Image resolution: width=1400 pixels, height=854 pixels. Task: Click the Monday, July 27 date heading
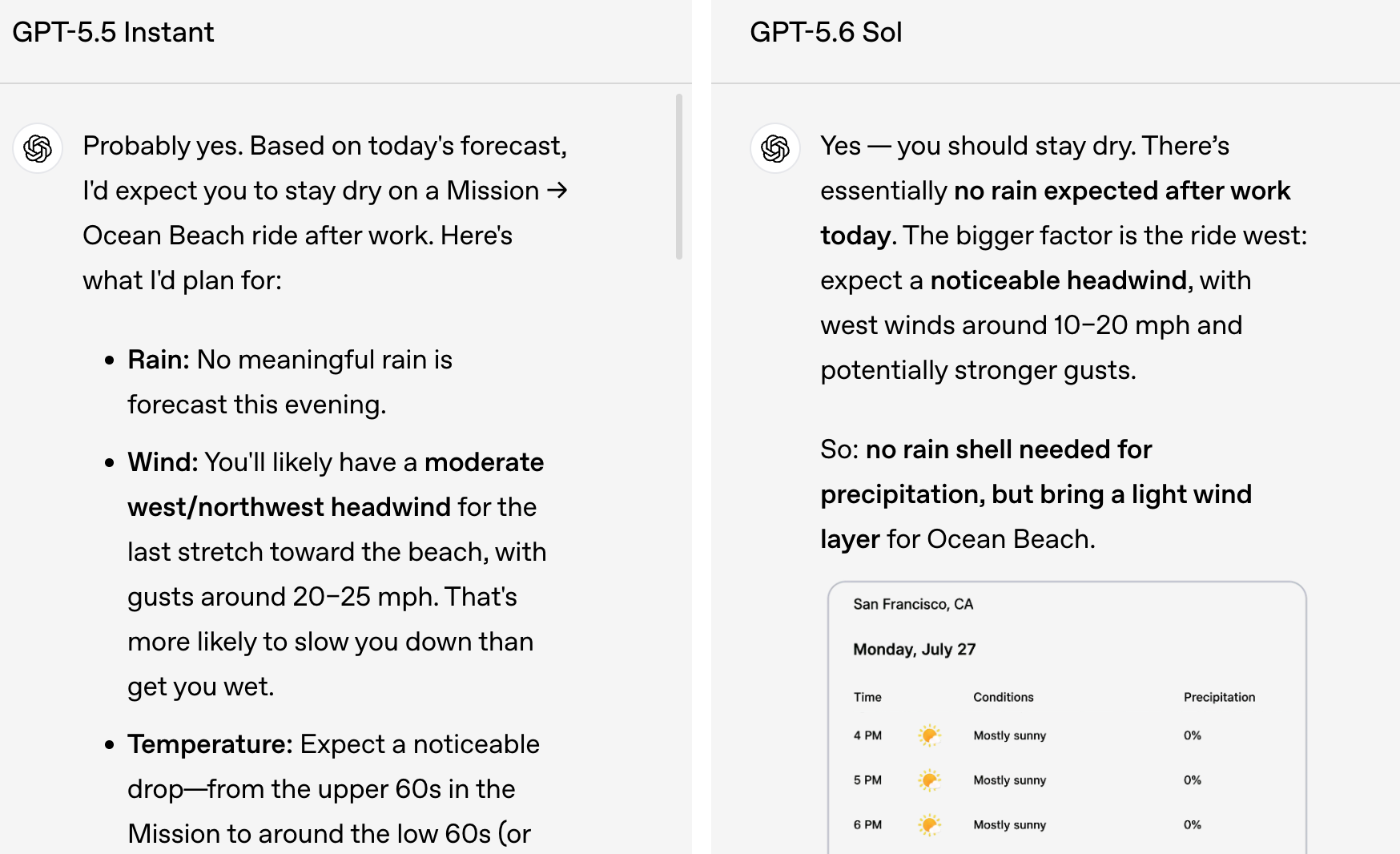point(914,649)
